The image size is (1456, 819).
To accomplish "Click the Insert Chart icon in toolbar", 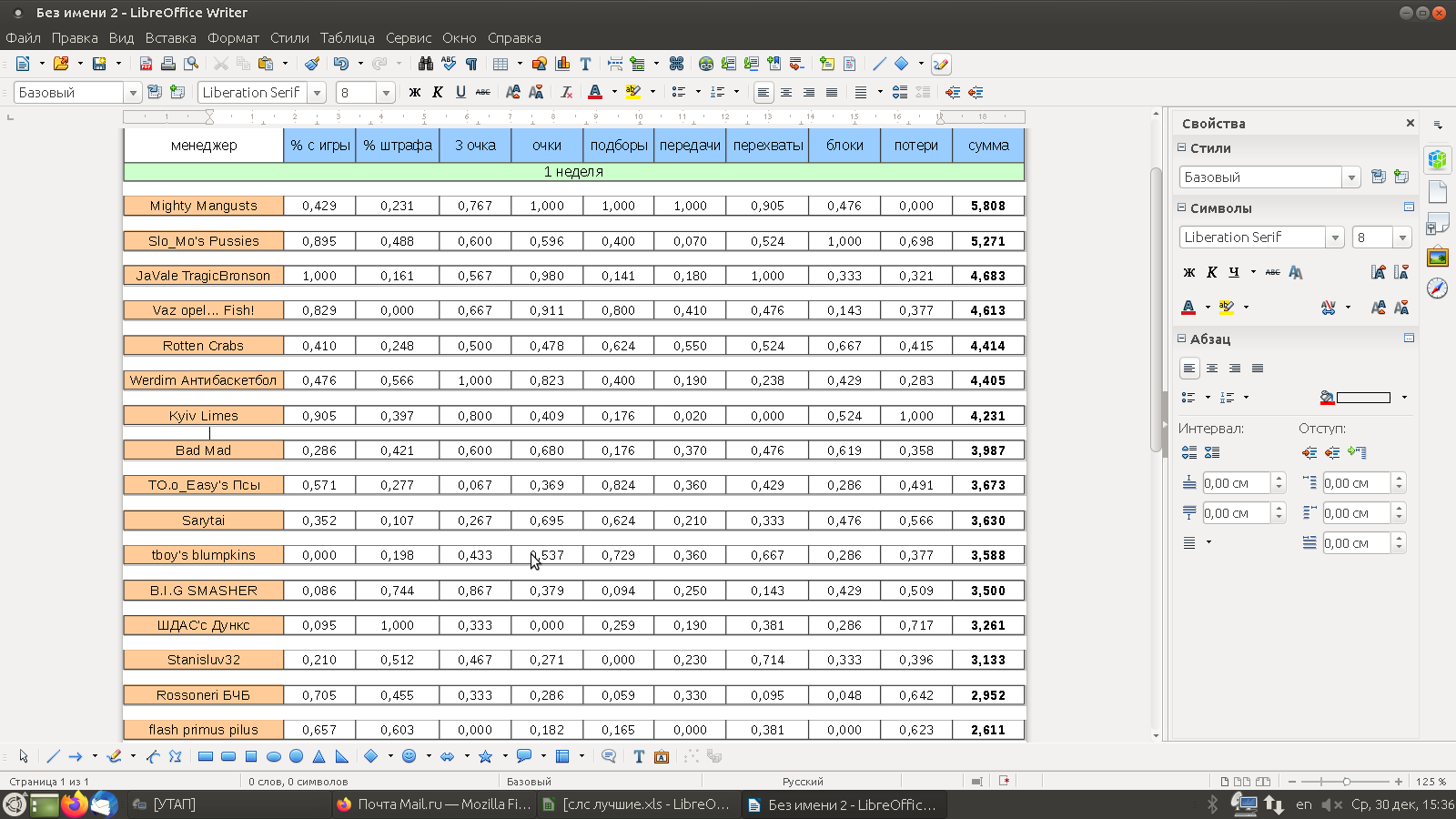I will (562, 64).
